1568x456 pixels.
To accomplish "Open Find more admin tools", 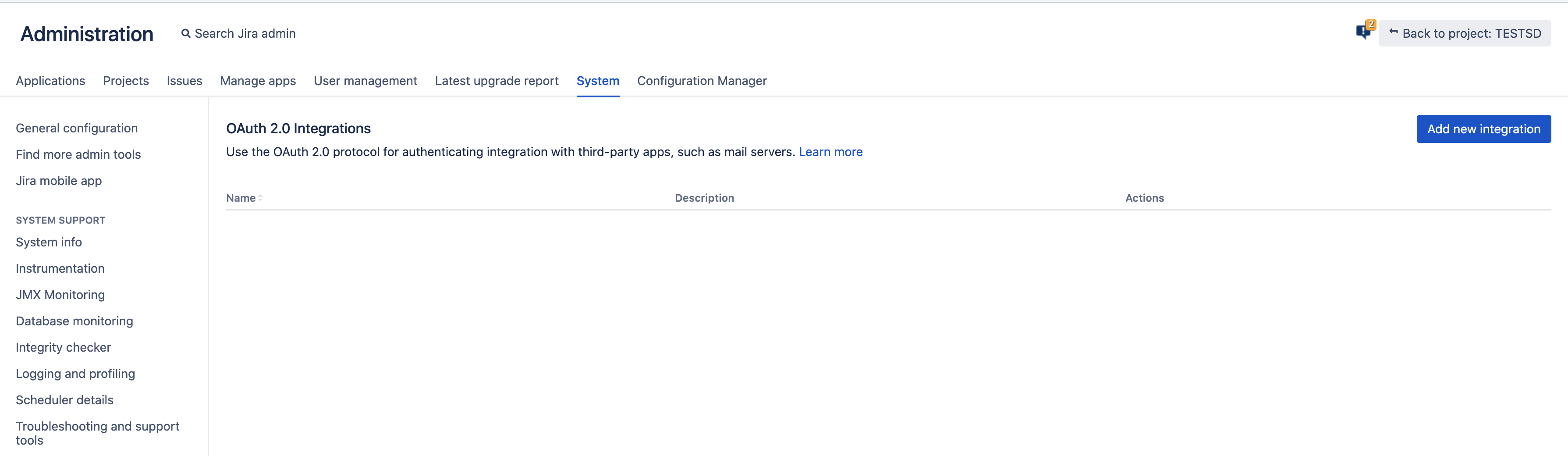I will 78,155.
